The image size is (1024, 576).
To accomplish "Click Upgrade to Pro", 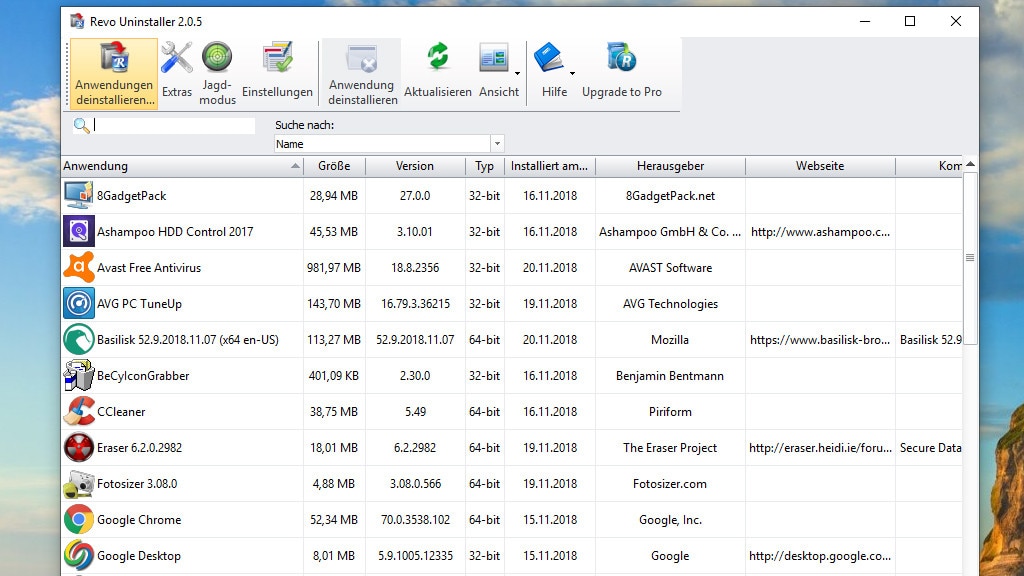I will pyautogui.click(x=622, y=70).
